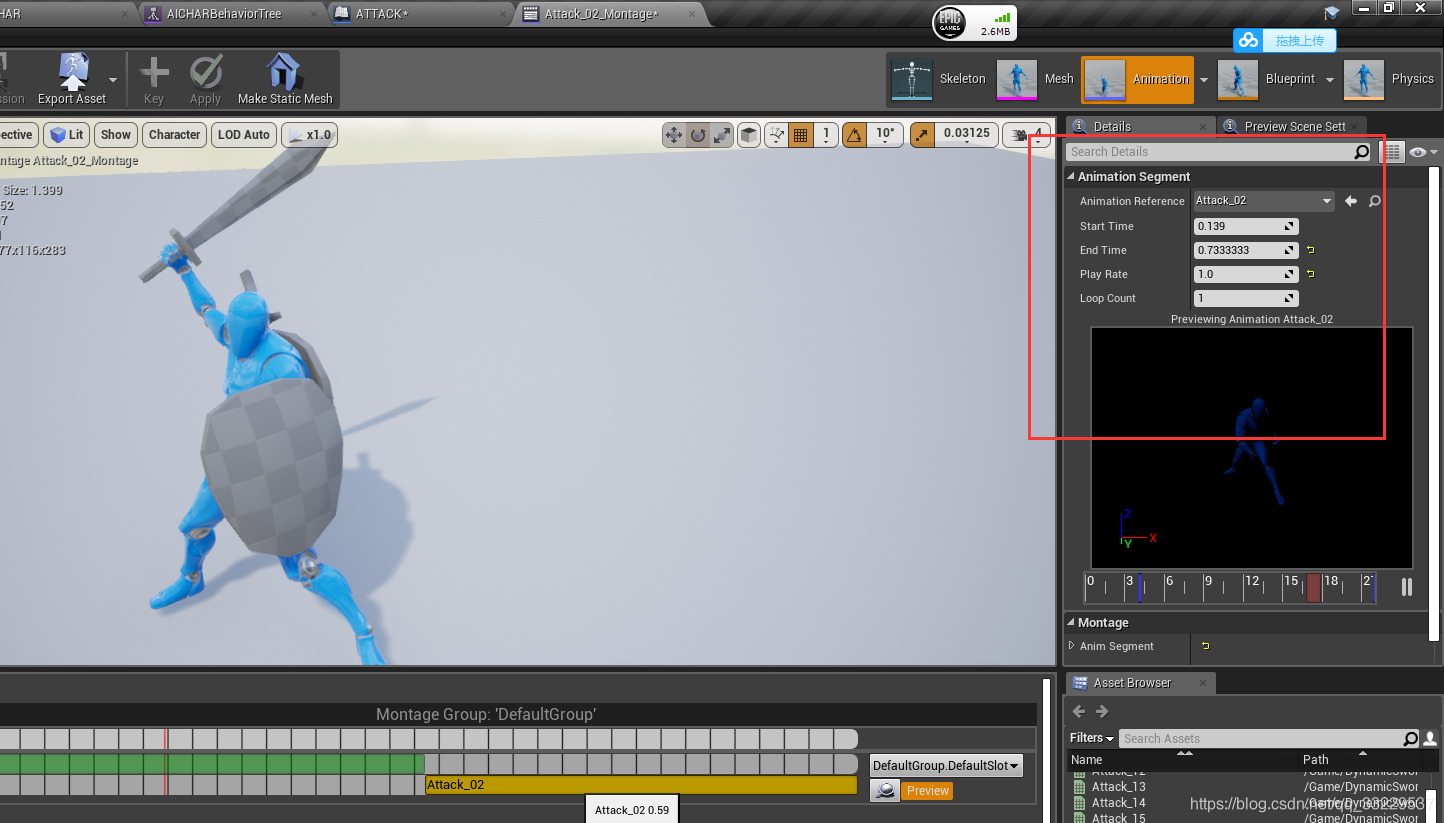This screenshot has width=1444, height=823.
Task: Open playback speed x1.0 menu
Action: pos(308,135)
